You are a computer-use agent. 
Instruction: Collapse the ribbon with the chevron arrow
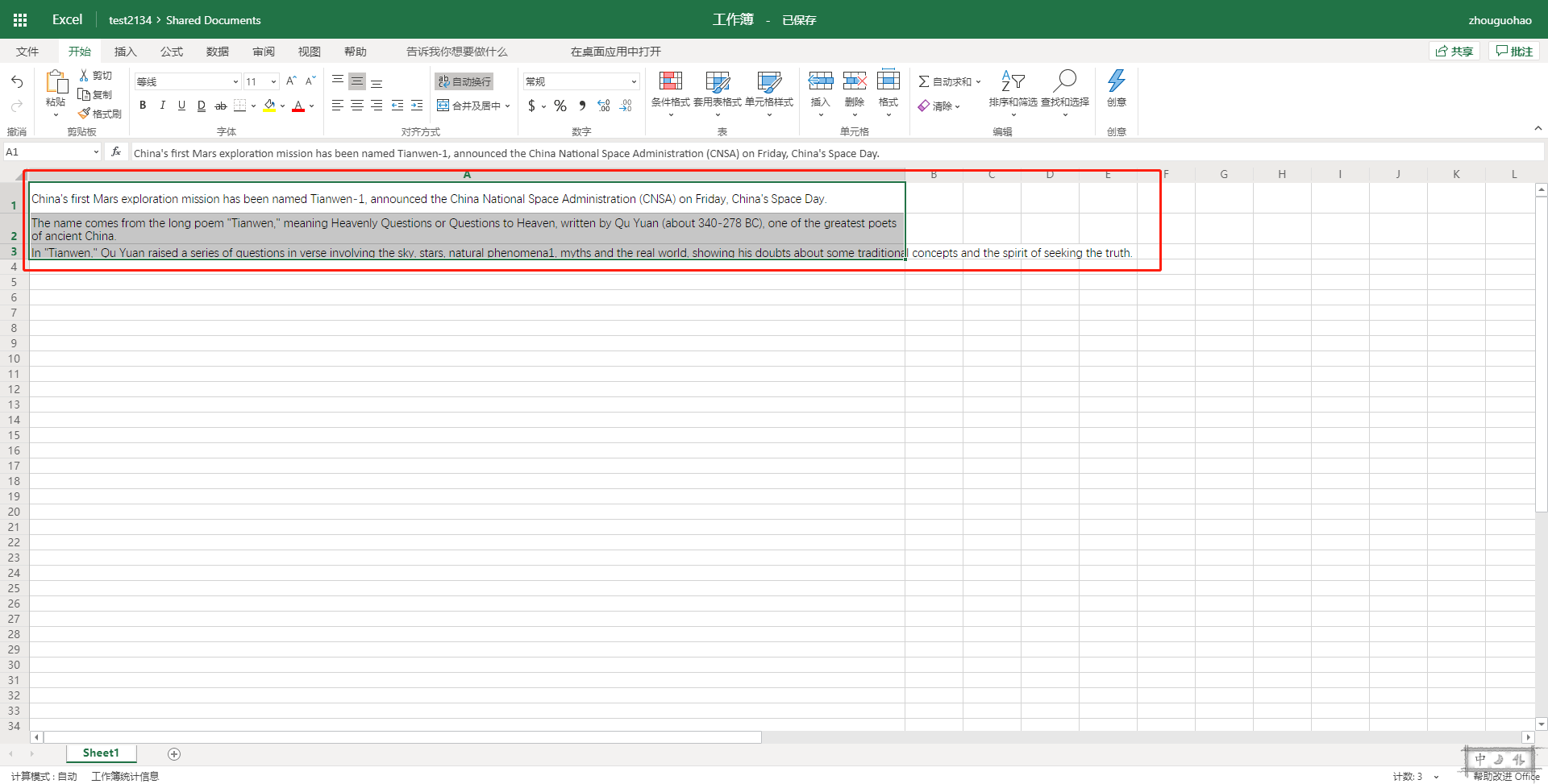(x=1538, y=127)
